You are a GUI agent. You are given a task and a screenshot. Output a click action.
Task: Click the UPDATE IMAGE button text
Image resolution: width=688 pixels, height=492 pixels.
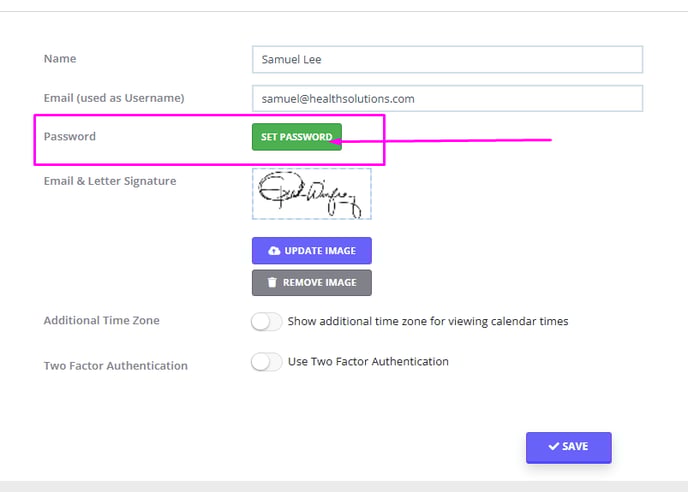tap(320, 251)
